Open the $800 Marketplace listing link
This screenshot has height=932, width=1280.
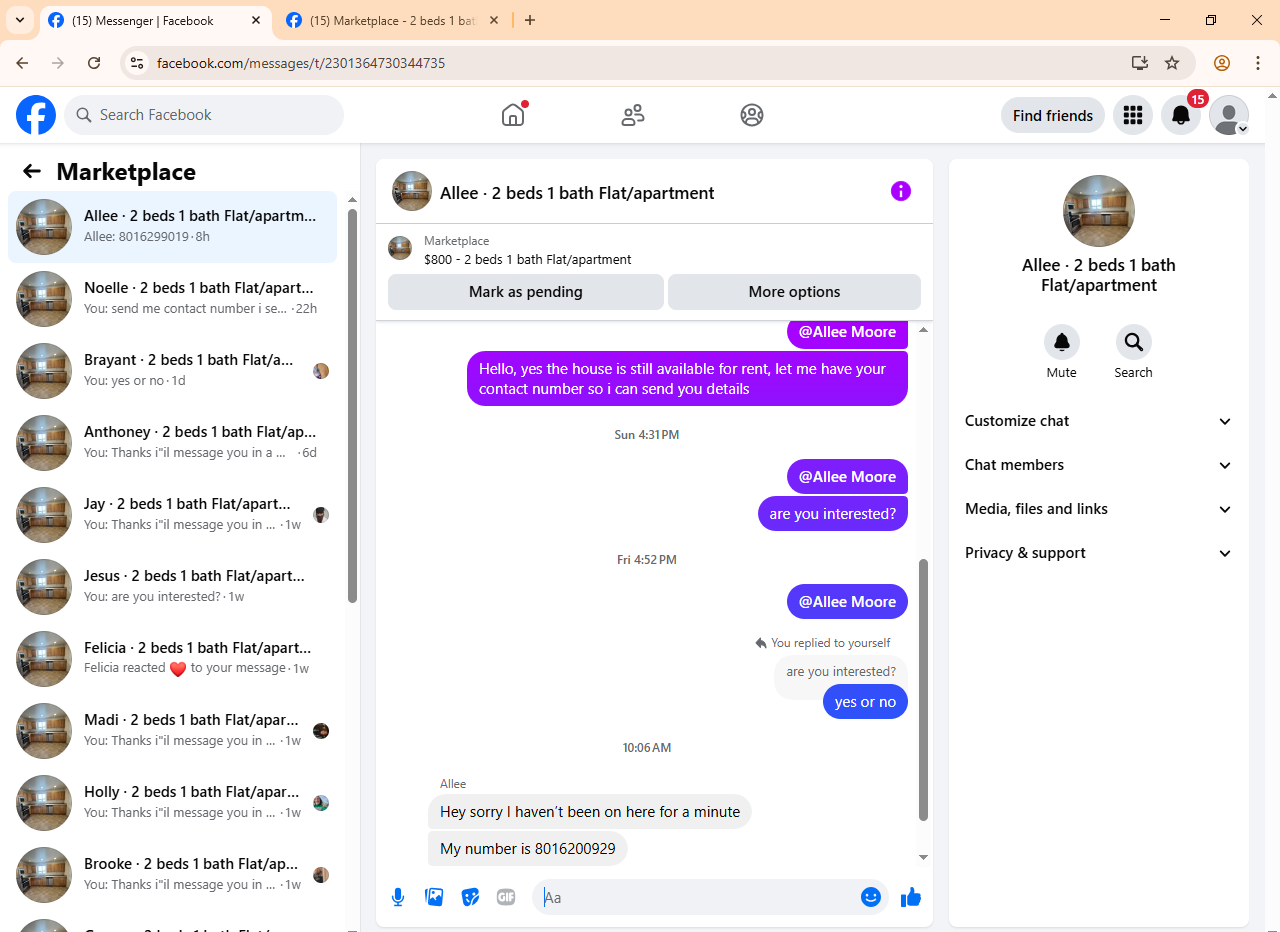click(x=528, y=259)
